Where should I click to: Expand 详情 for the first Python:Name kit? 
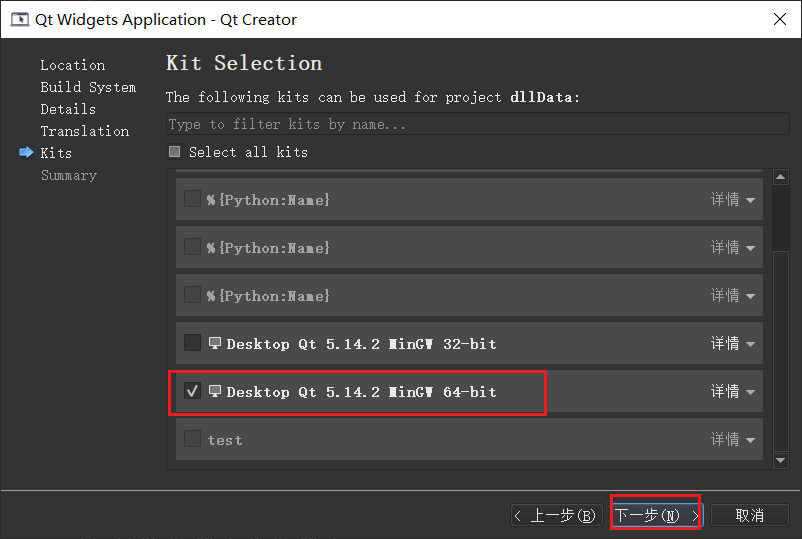click(x=732, y=199)
